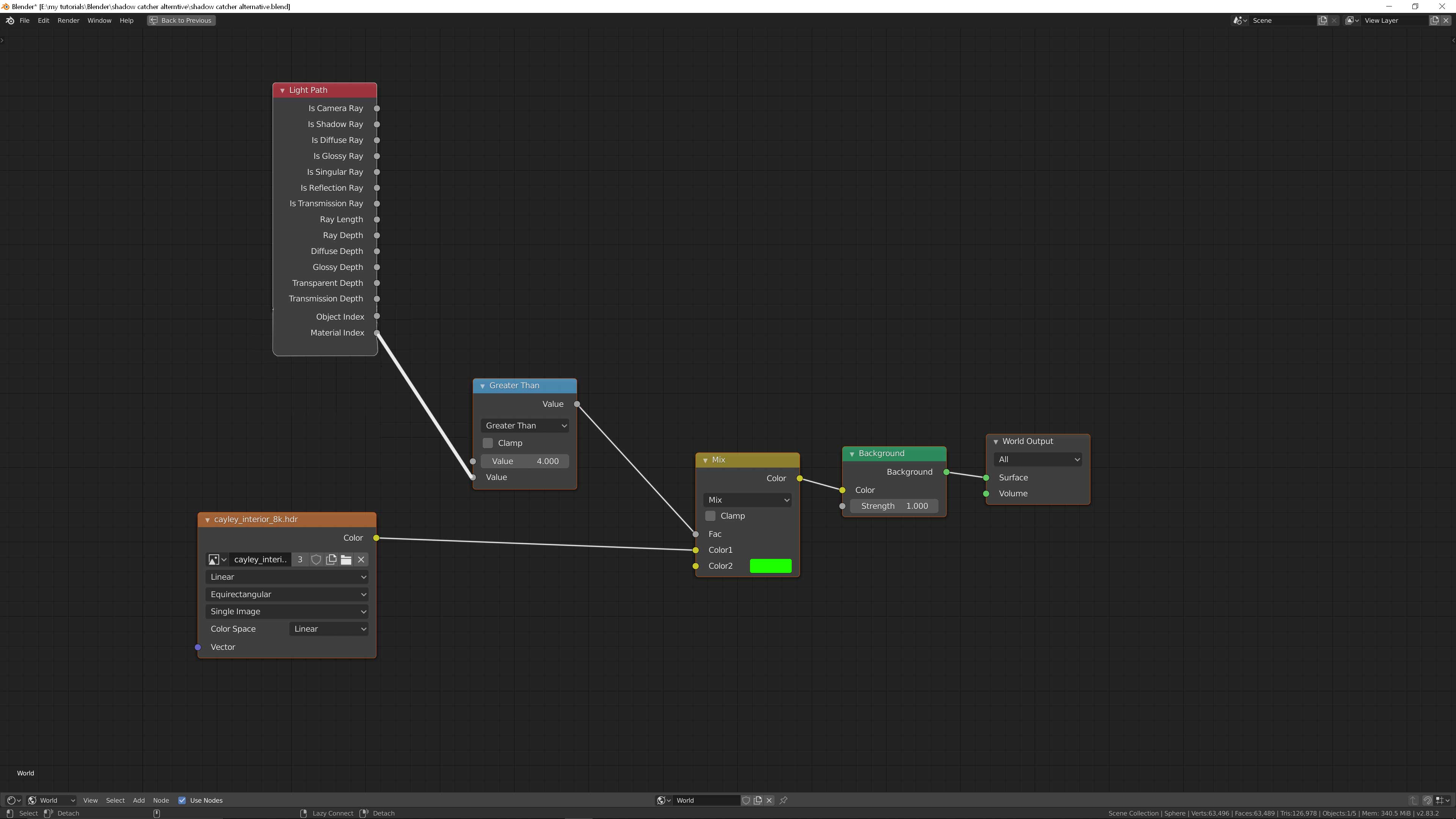
Task: Unlink the World datablock with X icon
Action: [769, 800]
